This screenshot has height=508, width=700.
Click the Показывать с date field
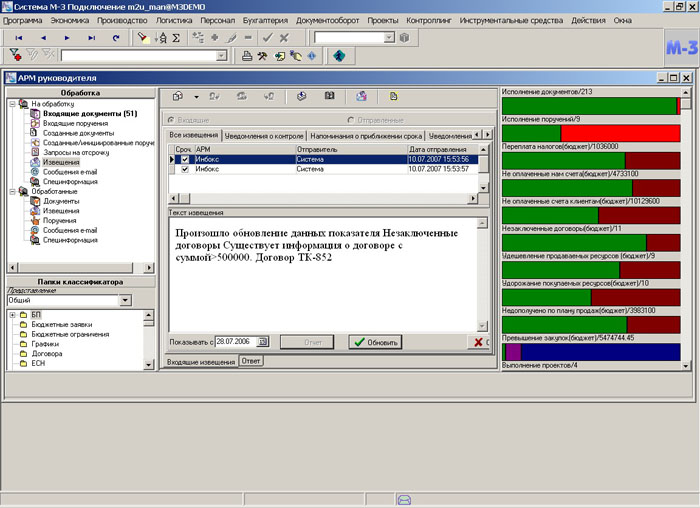236,342
